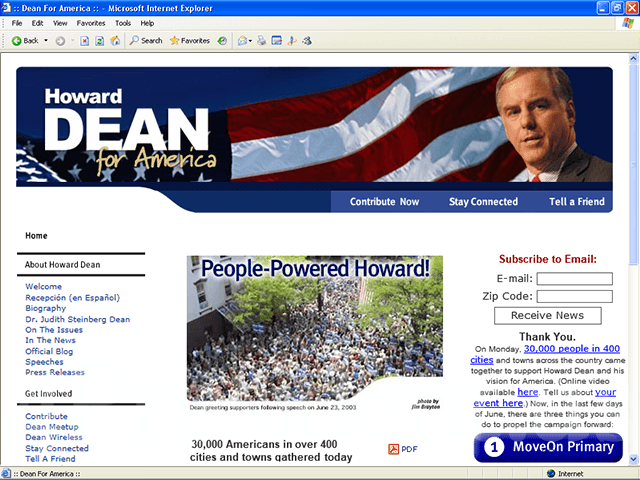Viewport: 640px width, 480px height.
Task: Click the PDF text link
Action: point(409,449)
